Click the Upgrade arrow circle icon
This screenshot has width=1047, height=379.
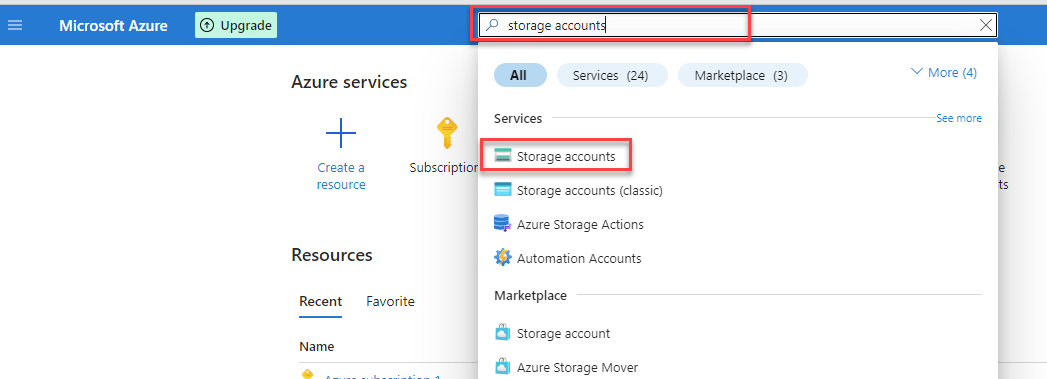208,25
